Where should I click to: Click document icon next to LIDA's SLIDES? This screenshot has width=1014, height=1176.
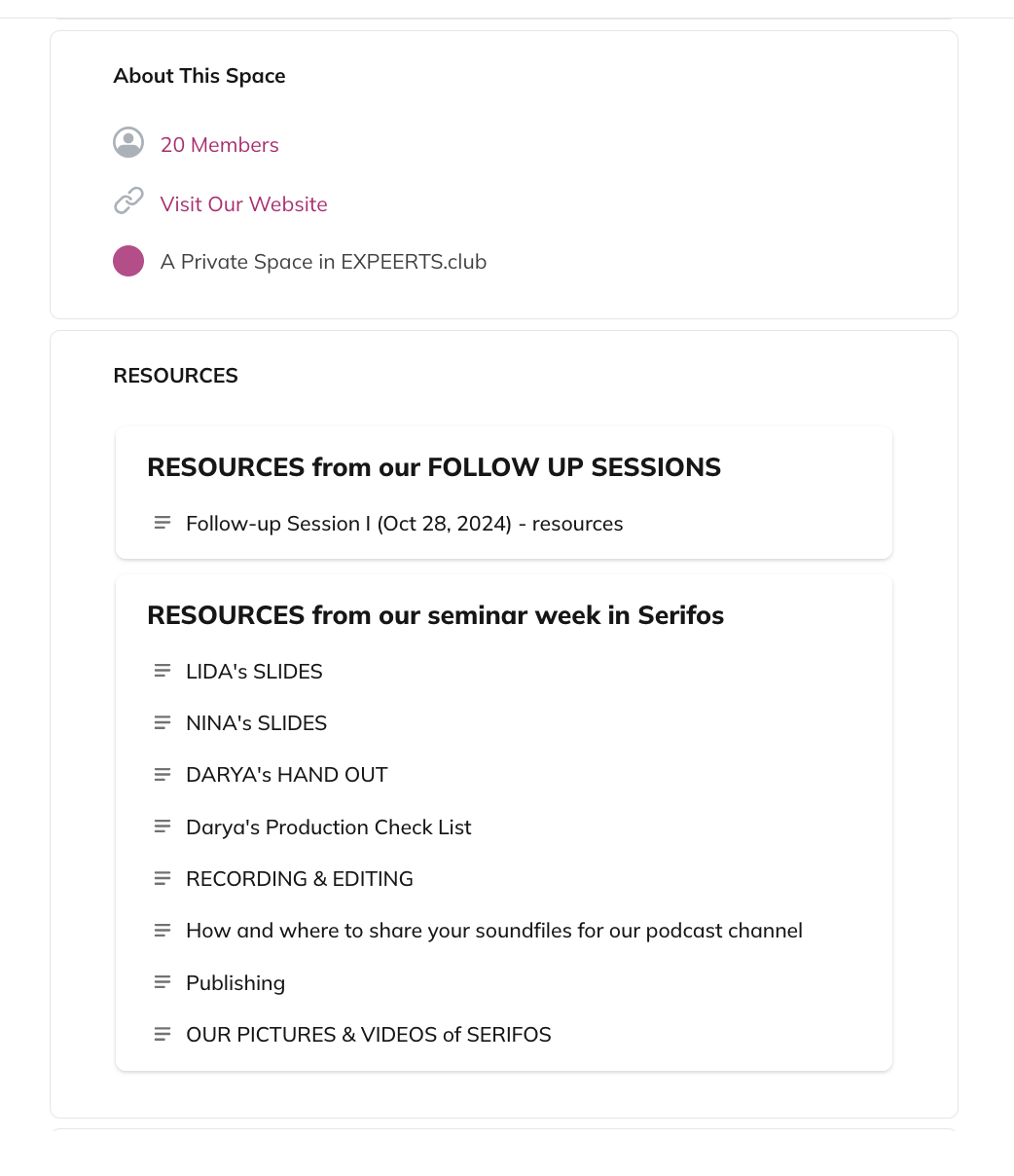pos(163,671)
